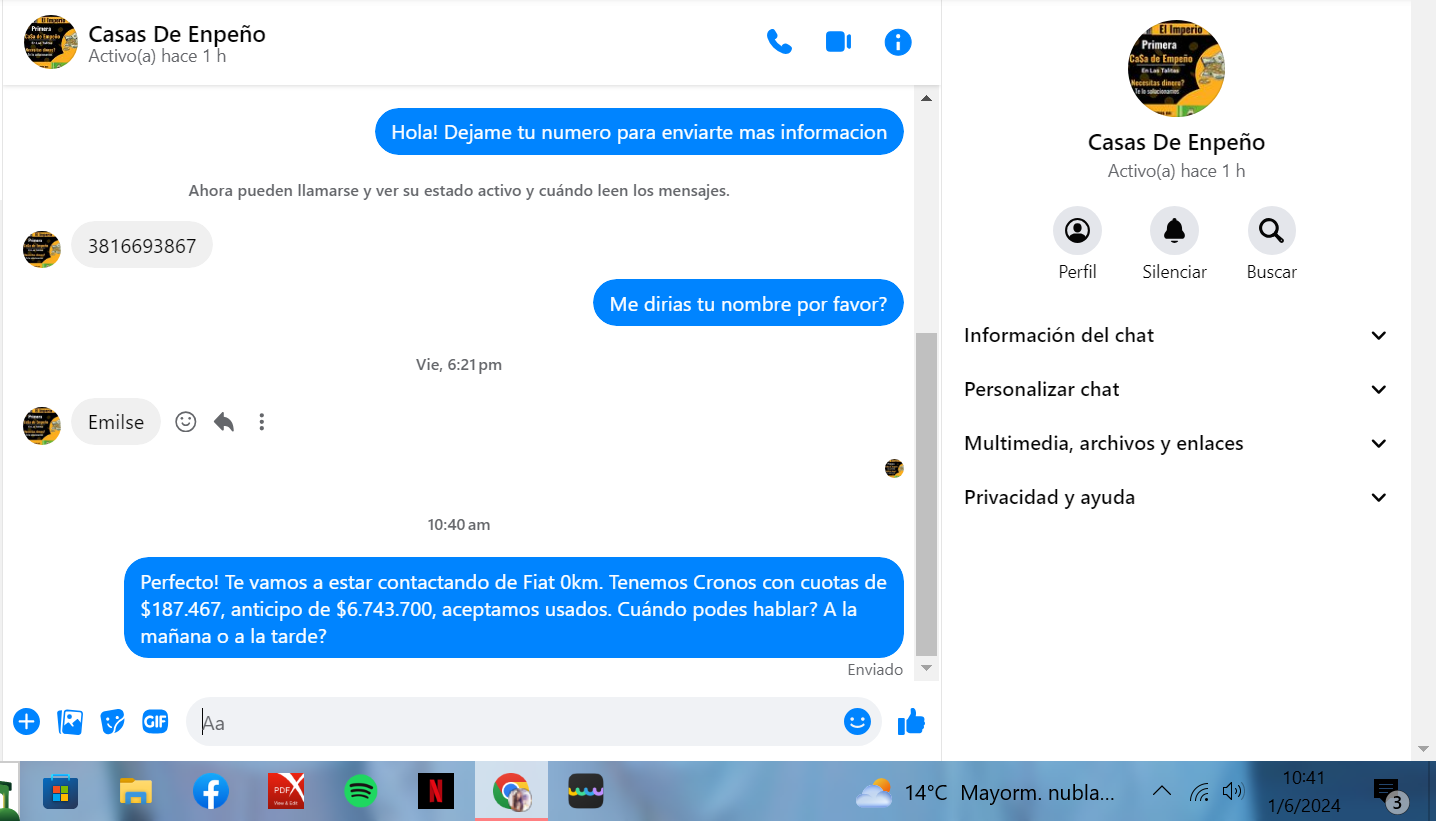Click the Fiat 0km Cronos offer message
The height and width of the screenshot is (821, 1436).
(x=514, y=608)
